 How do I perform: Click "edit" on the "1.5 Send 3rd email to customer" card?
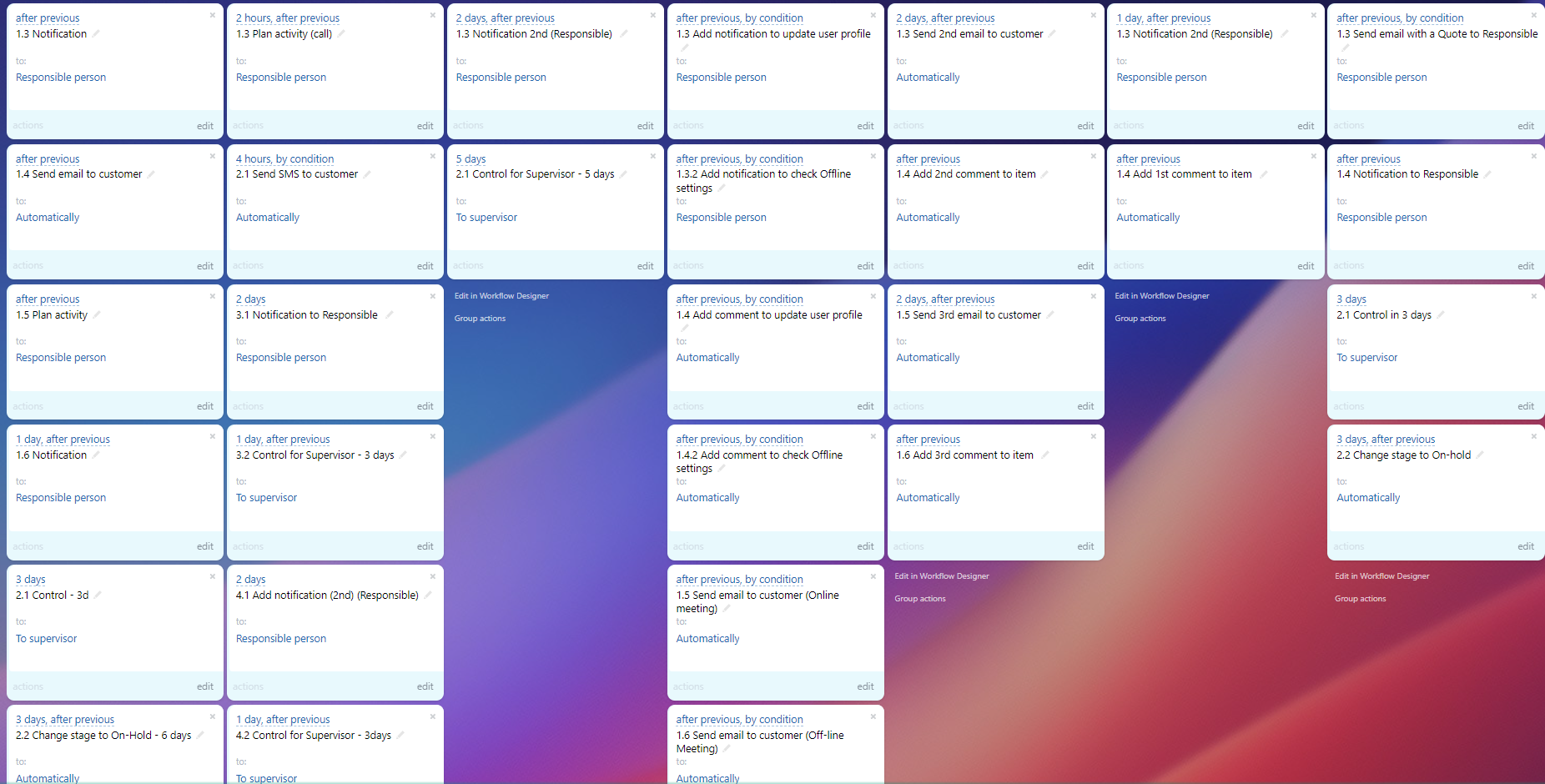point(1085,406)
